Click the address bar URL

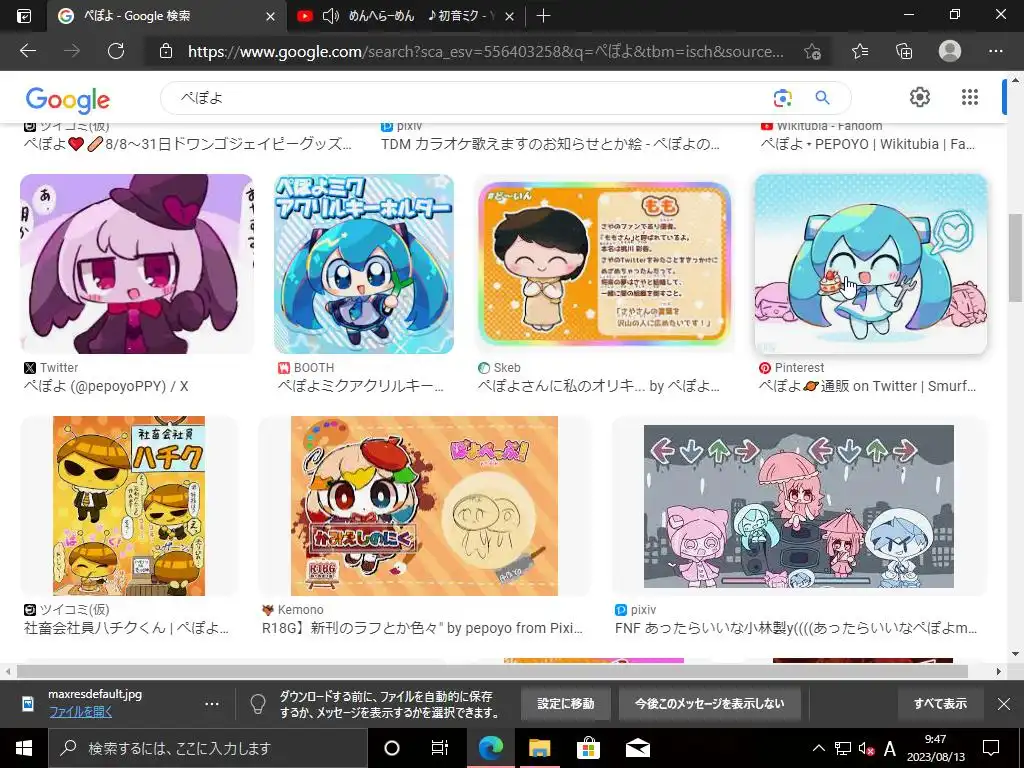tap(485, 52)
